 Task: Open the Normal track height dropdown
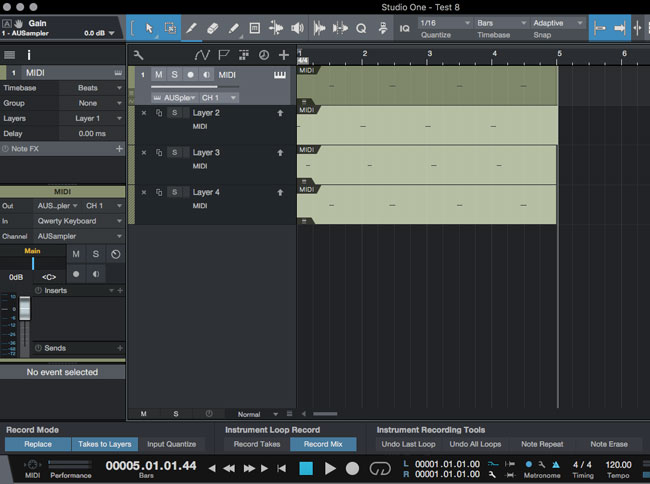pyautogui.click(x=257, y=414)
